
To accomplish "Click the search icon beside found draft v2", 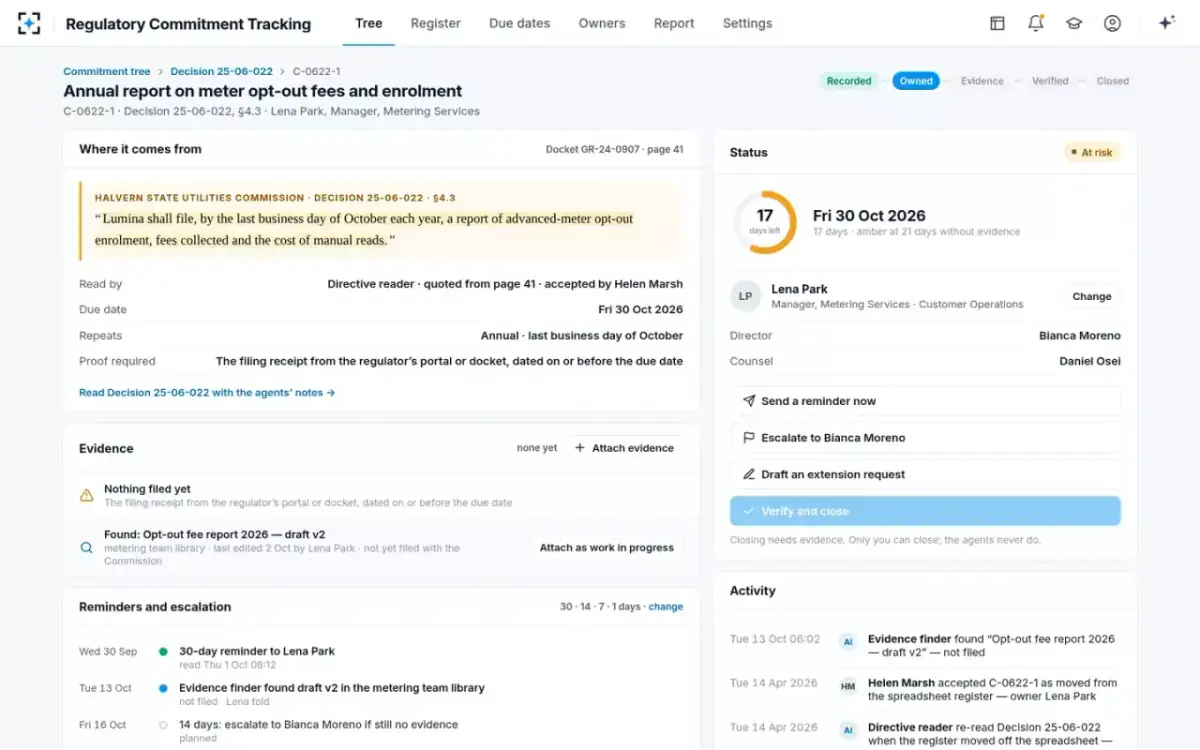I will point(87,548).
